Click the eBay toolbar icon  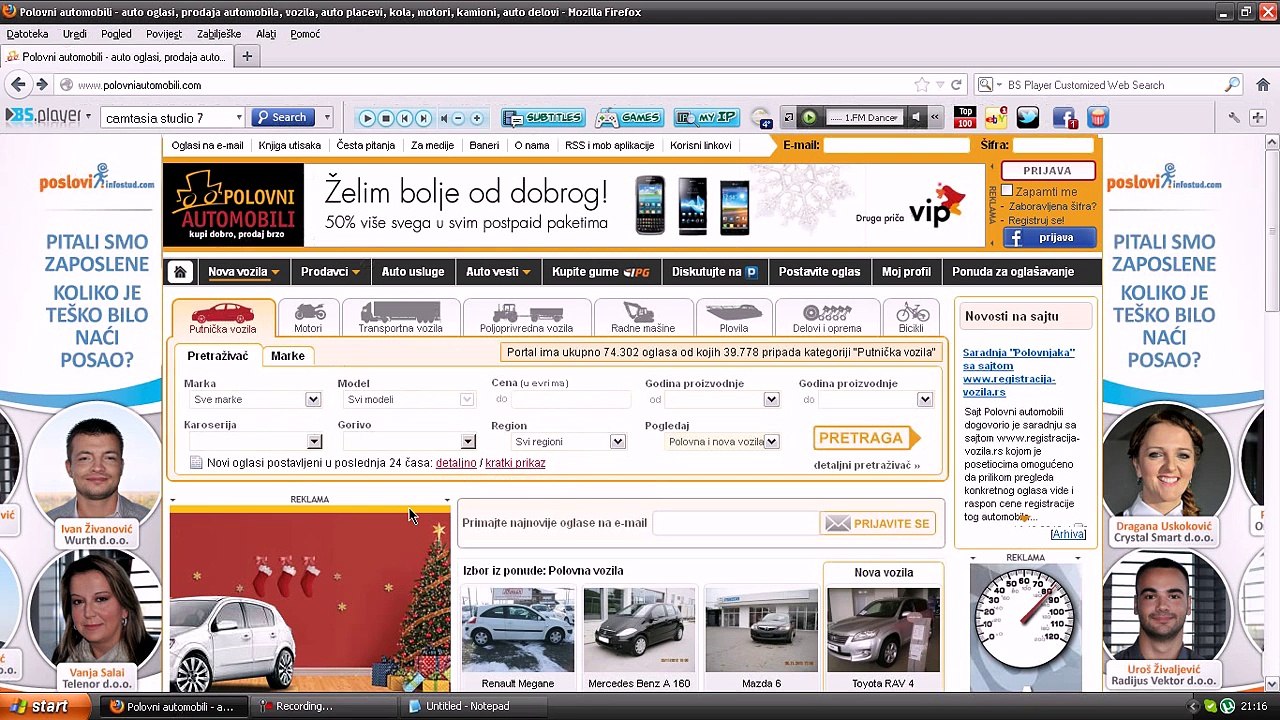click(x=996, y=118)
